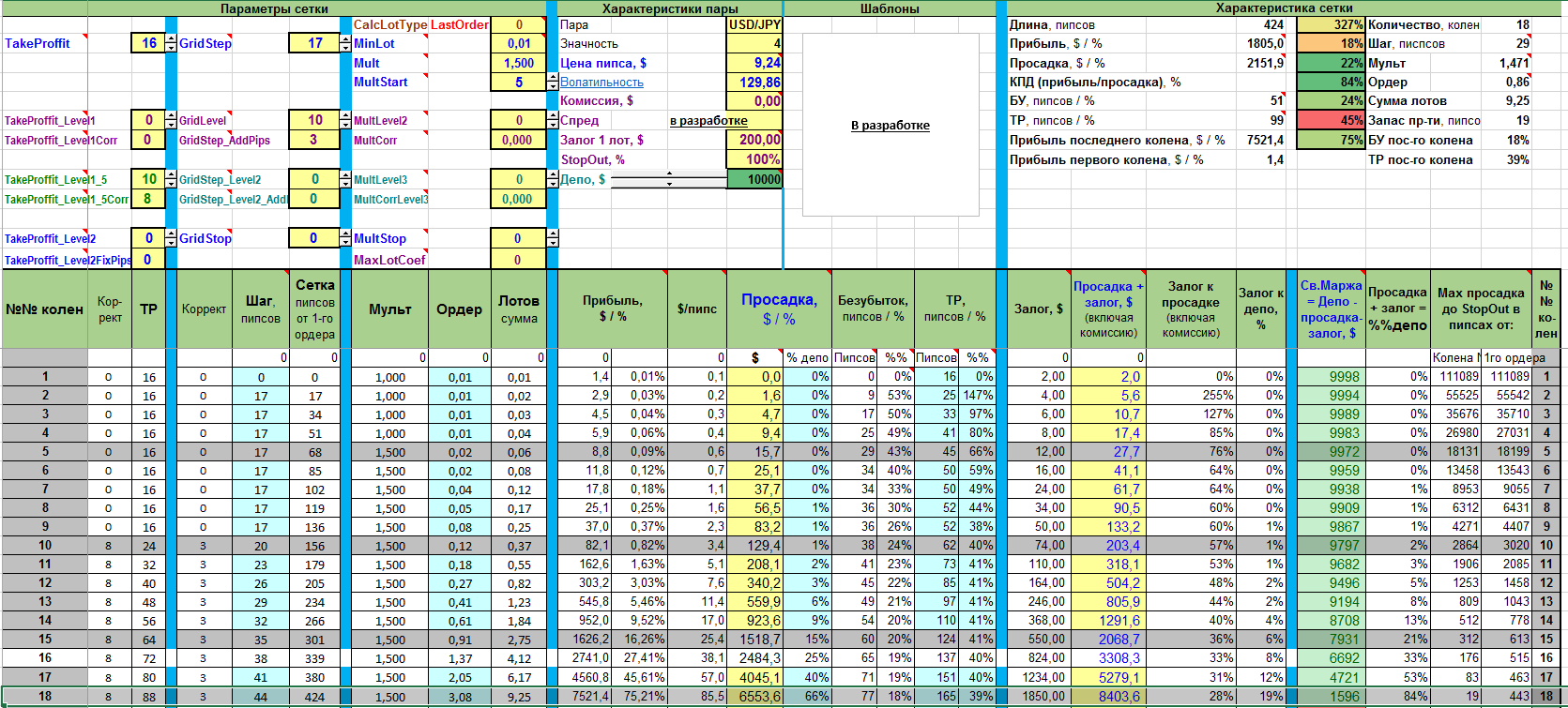1568x708 pixels.
Task: Select the red 45% cell
Action: (x=1331, y=120)
